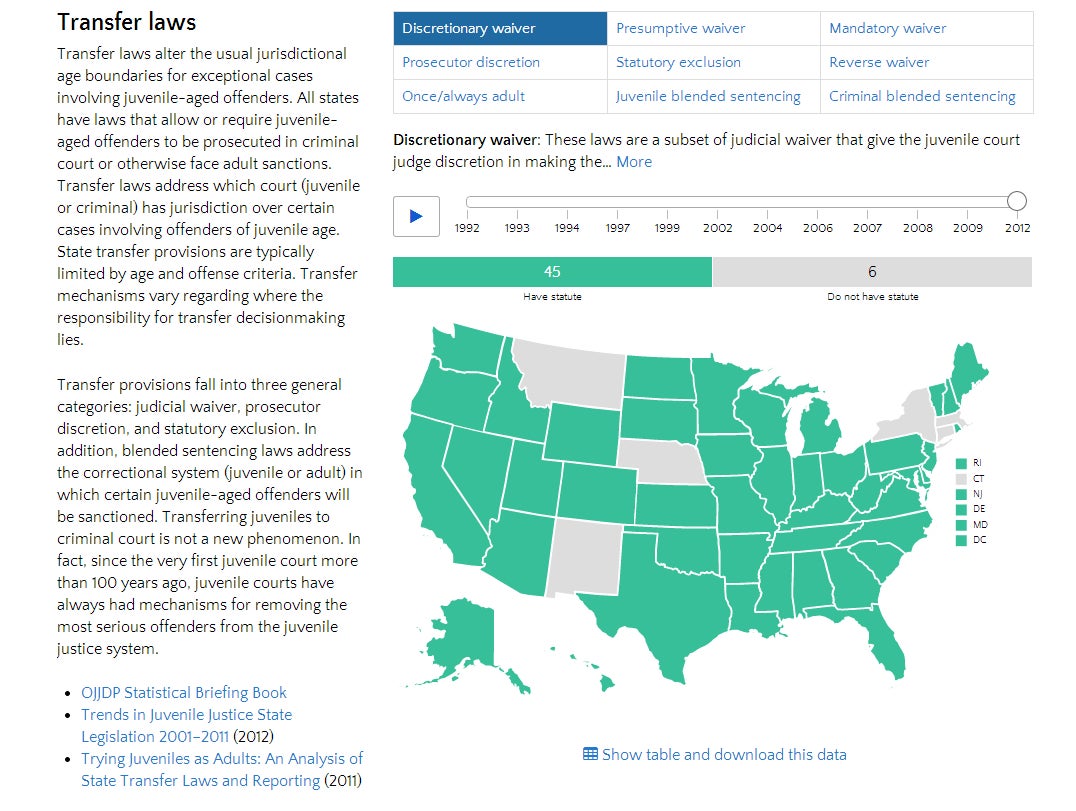This screenshot has height=811, width=1076.
Task: Open the OJJDP Statistical Briefing Book link
Action: (x=184, y=692)
